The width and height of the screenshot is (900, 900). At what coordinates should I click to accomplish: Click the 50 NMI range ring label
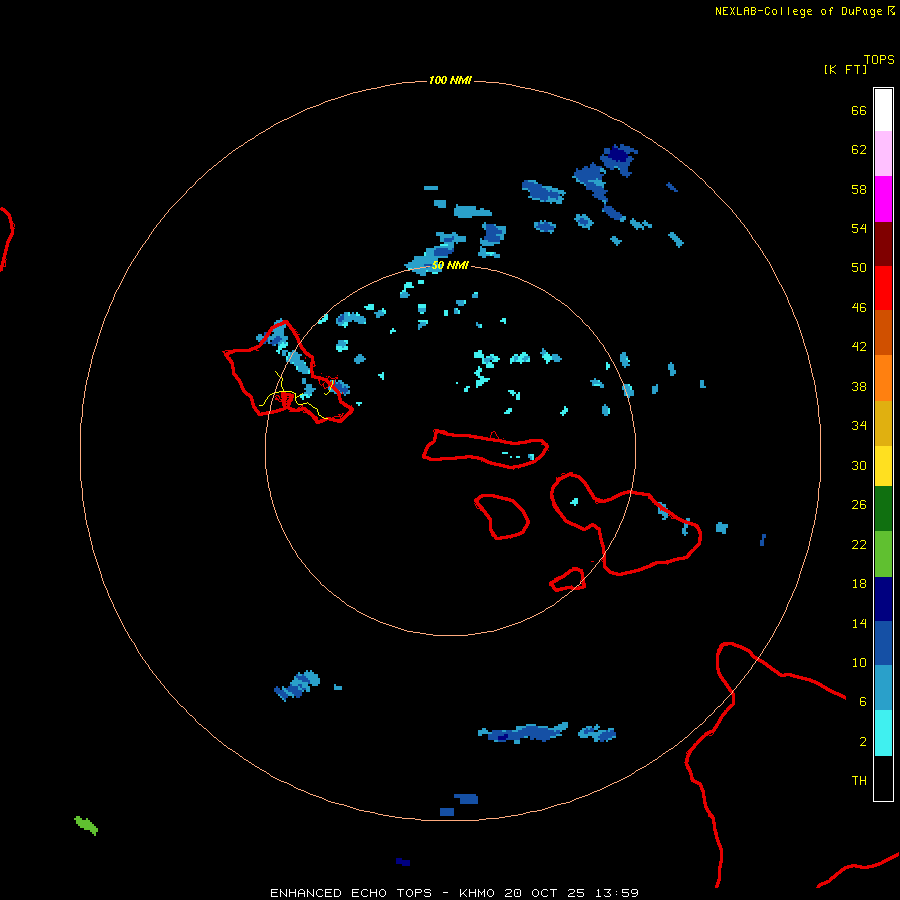[450, 265]
